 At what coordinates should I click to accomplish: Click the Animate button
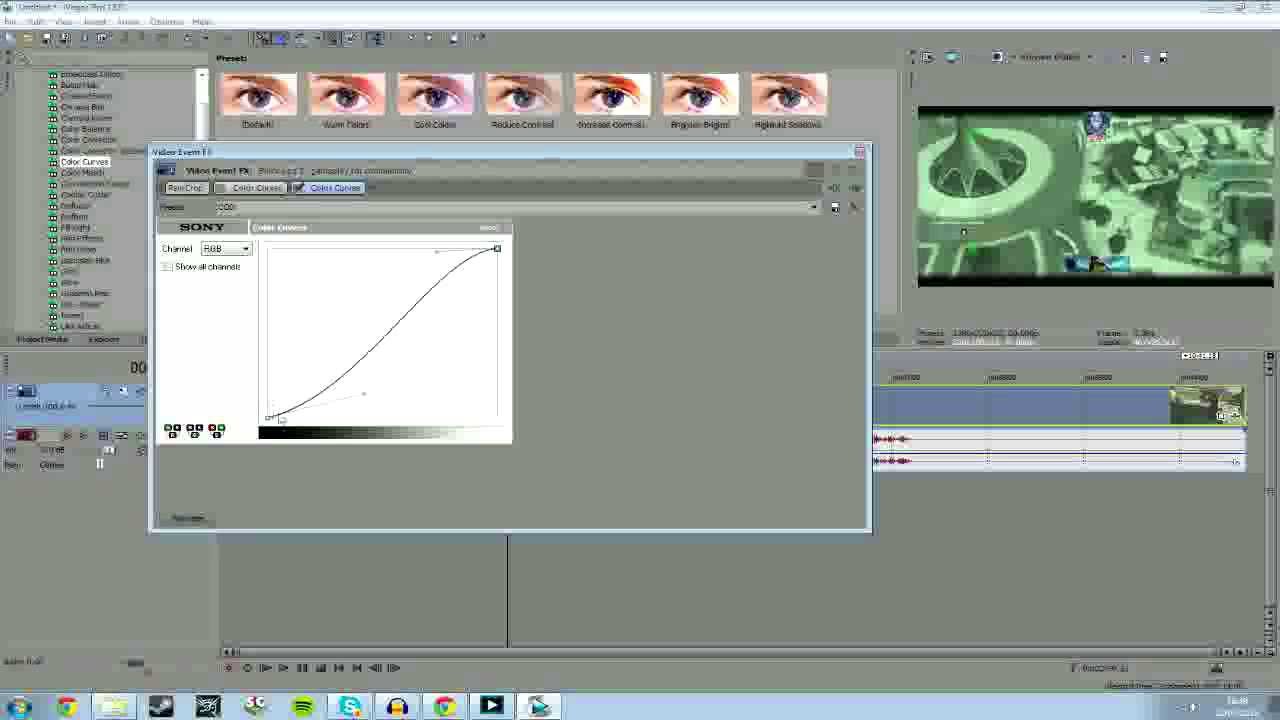coord(188,518)
